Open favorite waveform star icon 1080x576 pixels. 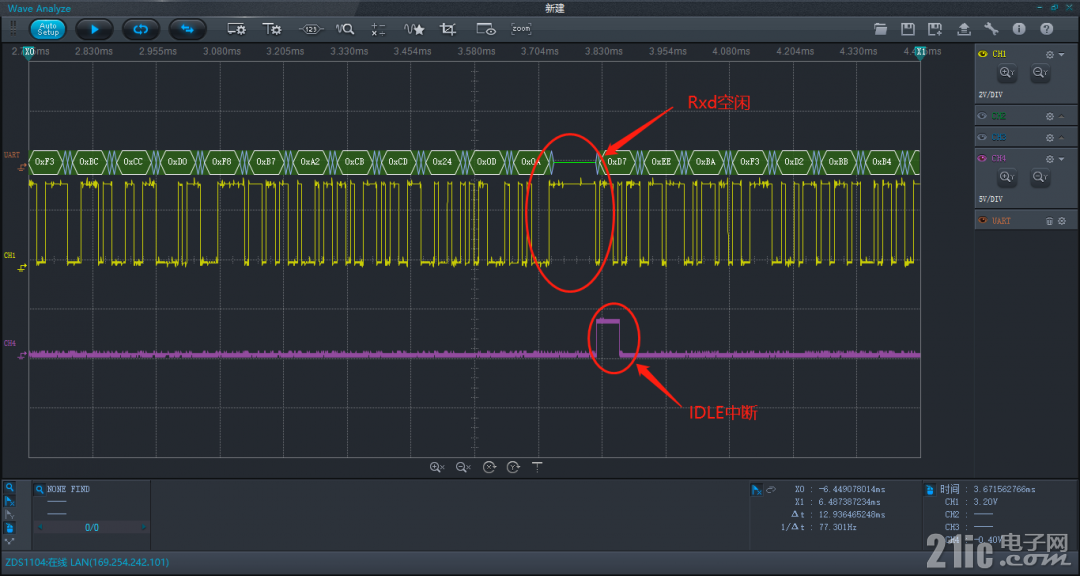[414, 29]
